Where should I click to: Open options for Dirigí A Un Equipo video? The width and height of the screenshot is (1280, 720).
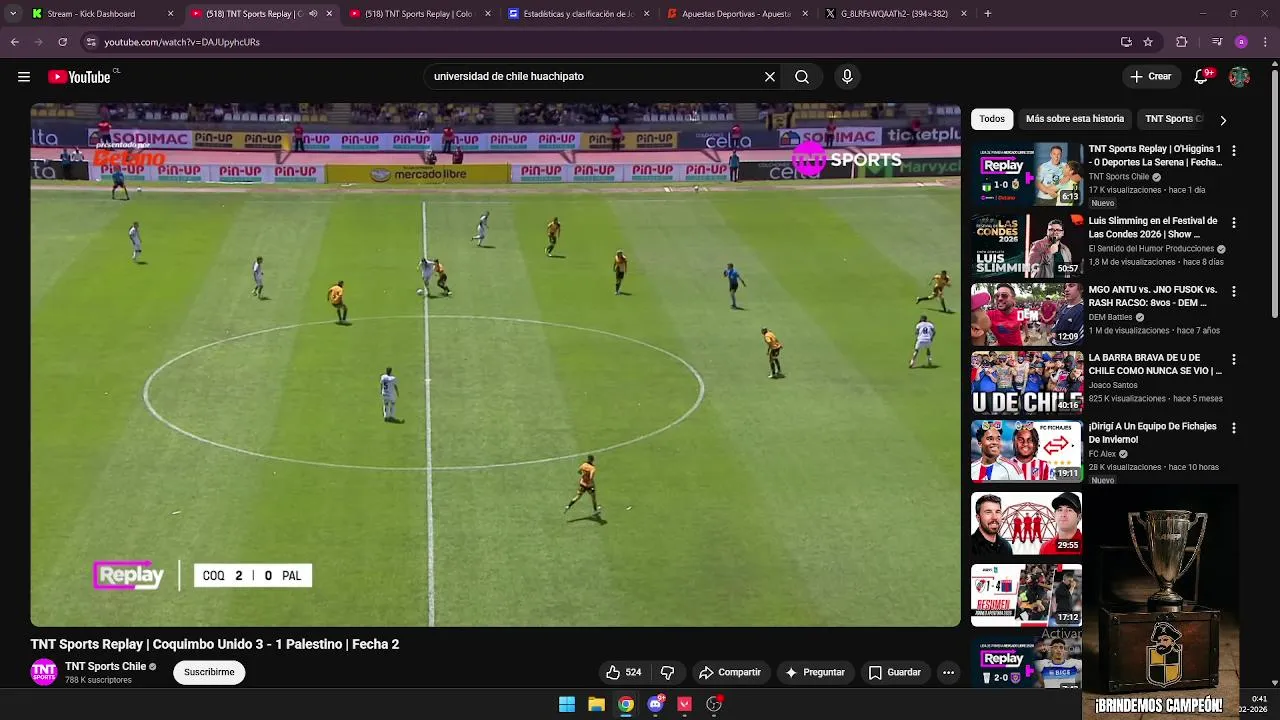pos(1233,428)
